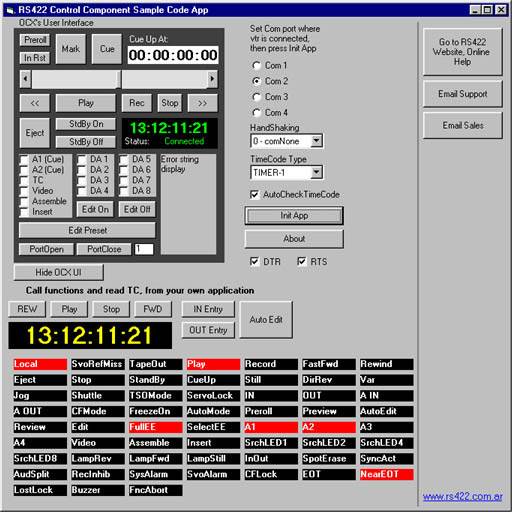The image size is (512, 512).
Task: Click the port number input field
Action: (x=144, y=249)
